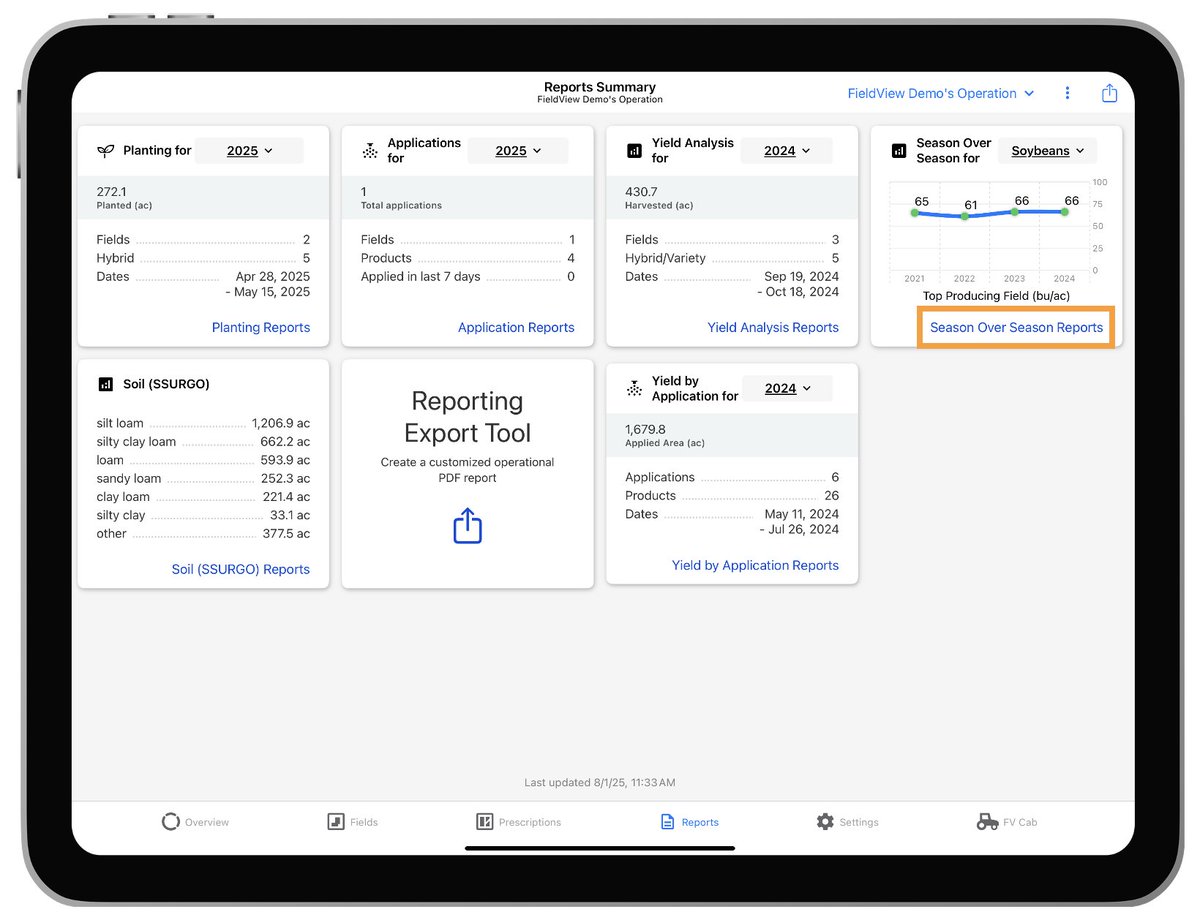The height and width of the screenshot is (920, 1200).
Task: Tap the Settings gear icon in bottom bar
Action: pyautogui.click(x=825, y=822)
